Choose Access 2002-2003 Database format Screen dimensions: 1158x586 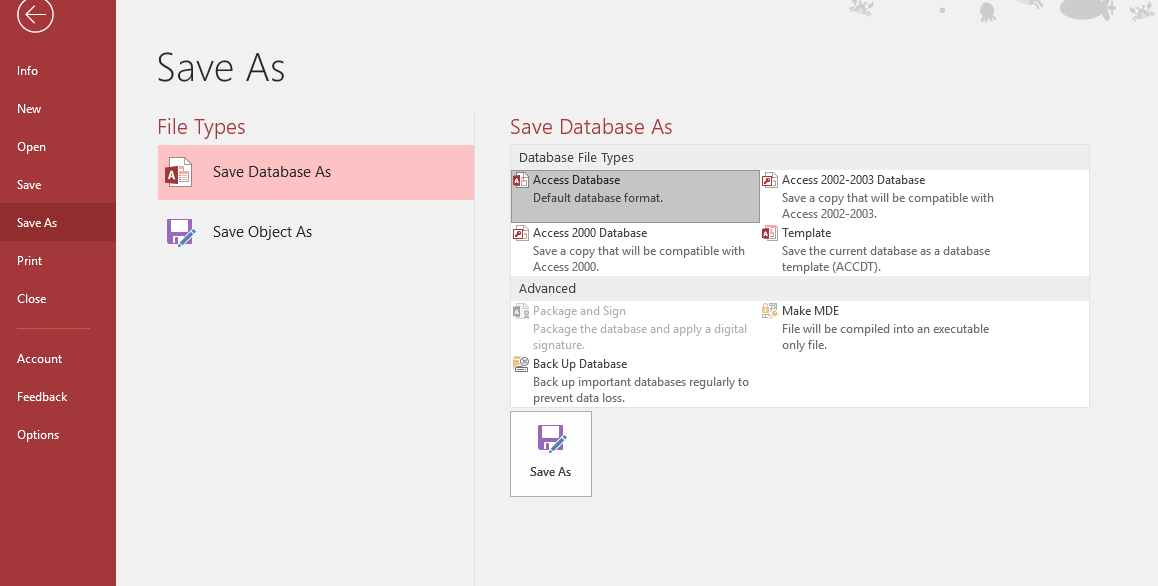click(884, 197)
